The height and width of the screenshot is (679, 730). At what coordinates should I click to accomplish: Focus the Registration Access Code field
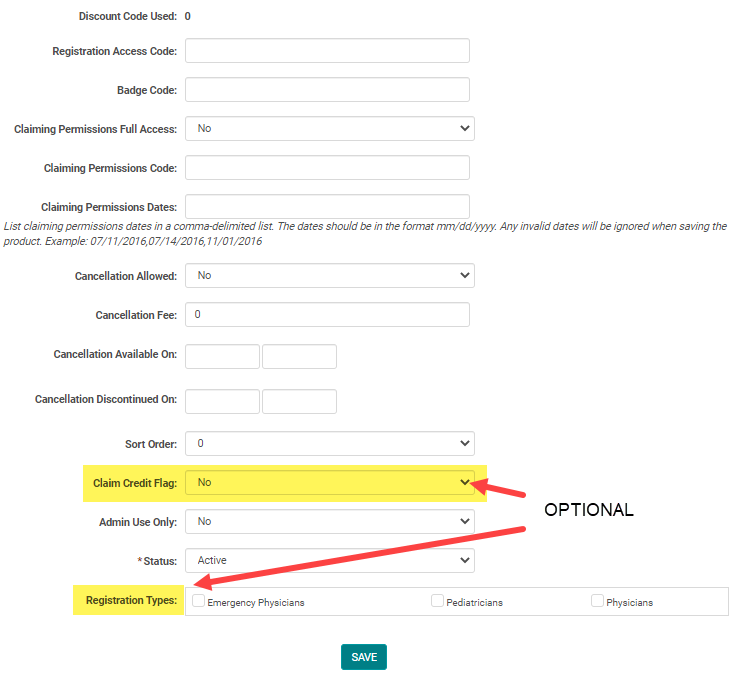click(327, 51)
